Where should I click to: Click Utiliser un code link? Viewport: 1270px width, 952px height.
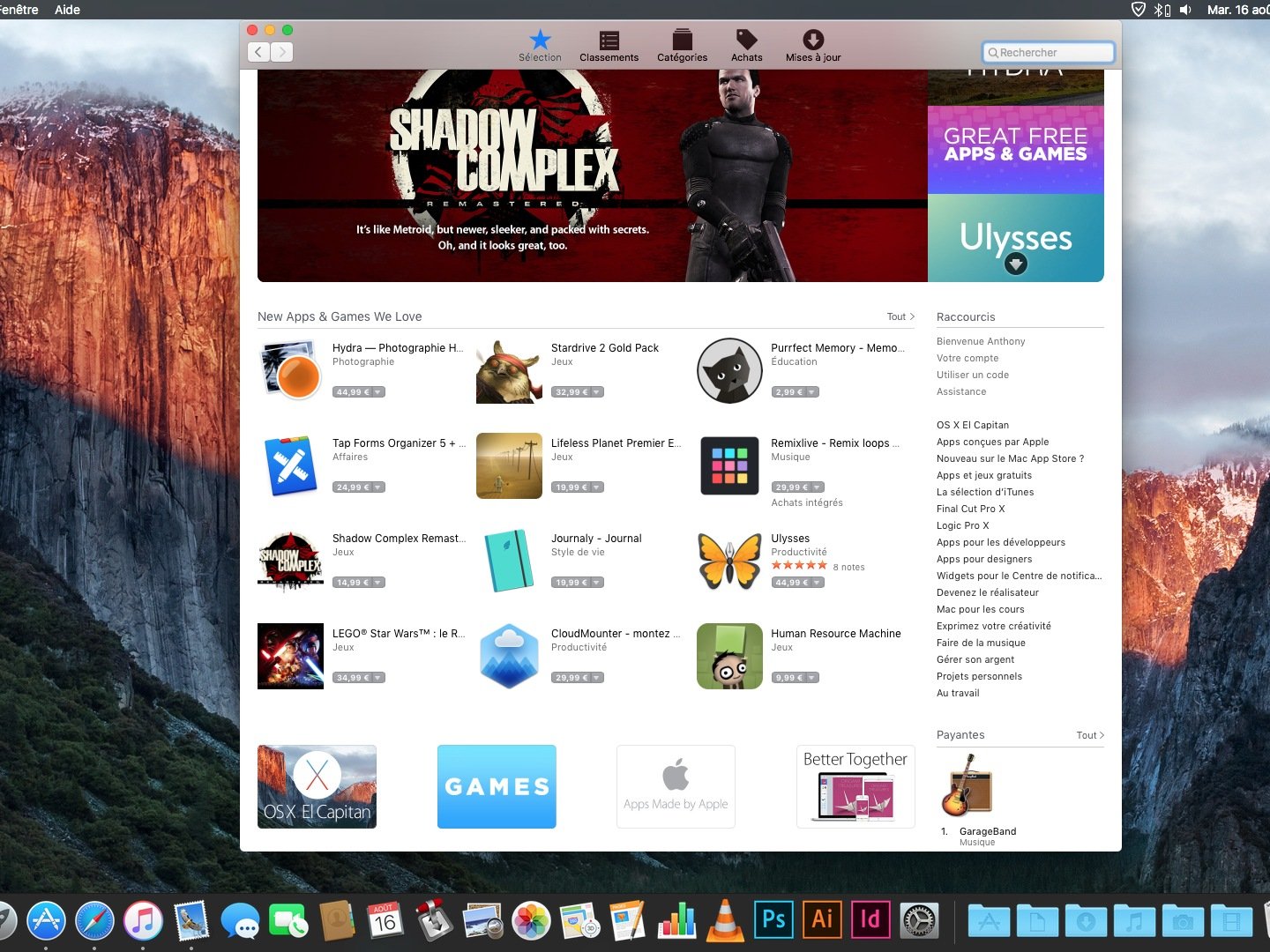(x=973, y=375)
